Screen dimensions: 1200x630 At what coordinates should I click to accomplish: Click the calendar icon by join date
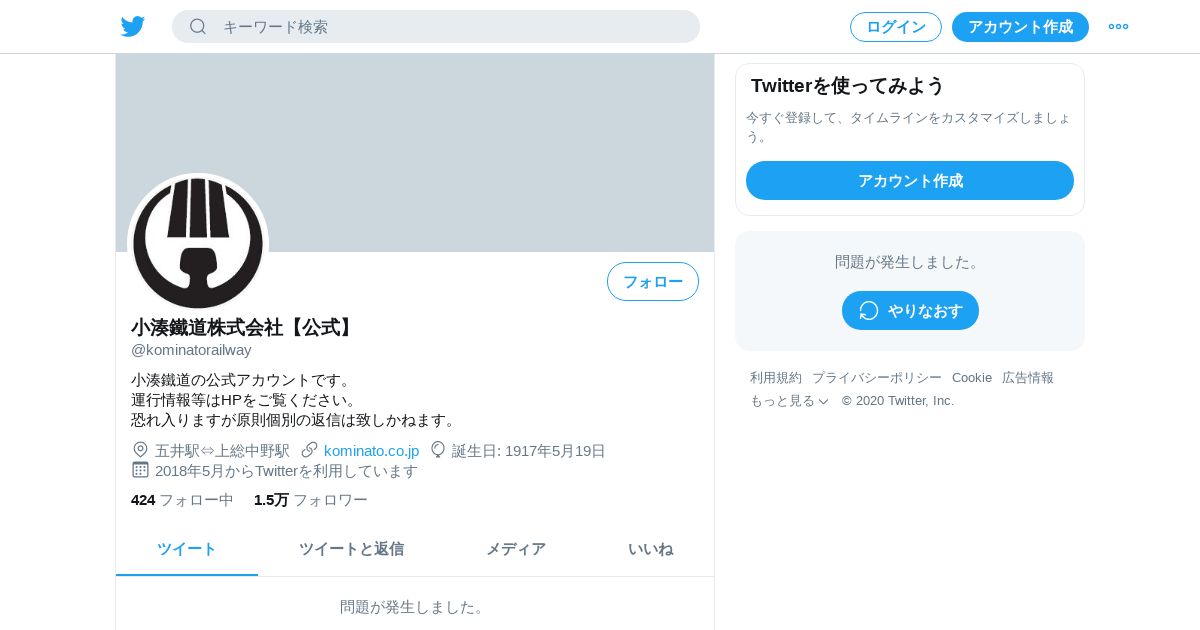[x=140, y=470]
